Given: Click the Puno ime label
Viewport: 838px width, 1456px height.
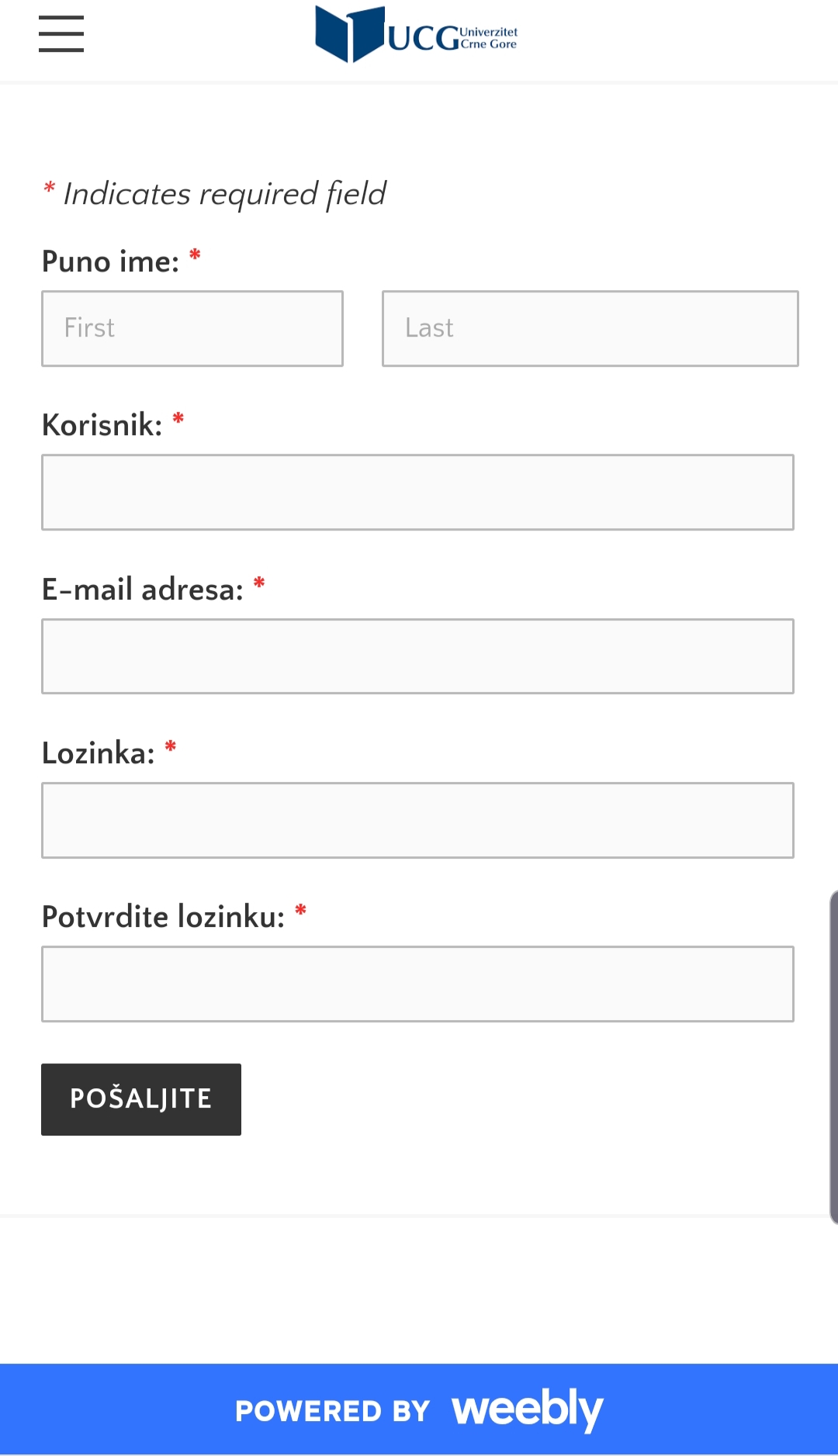Looking at the screenshot, I should tap(111, 261).
